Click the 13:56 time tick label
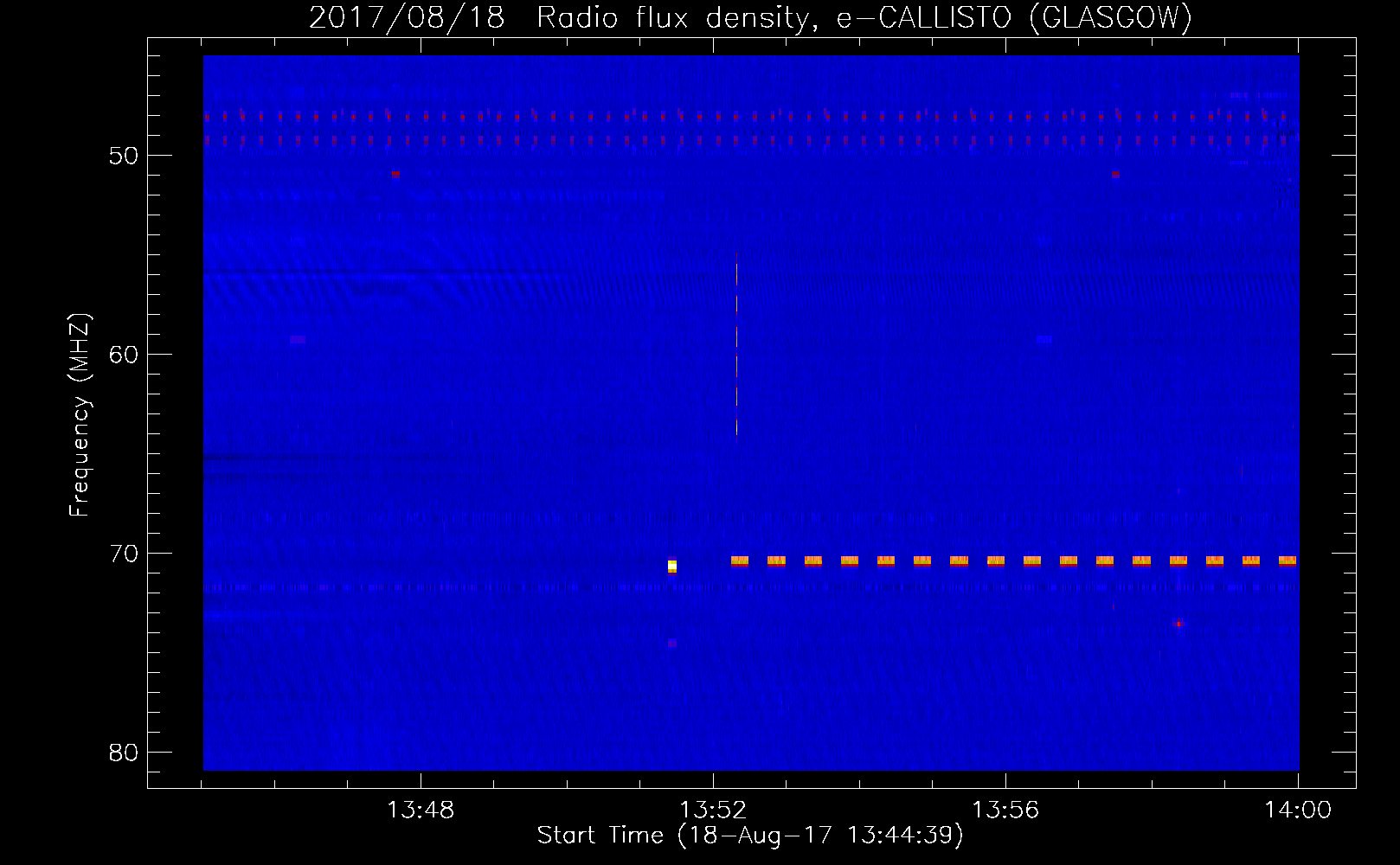The width and height of the screenshot is (1400, 865). click(x=1005, y=811)
